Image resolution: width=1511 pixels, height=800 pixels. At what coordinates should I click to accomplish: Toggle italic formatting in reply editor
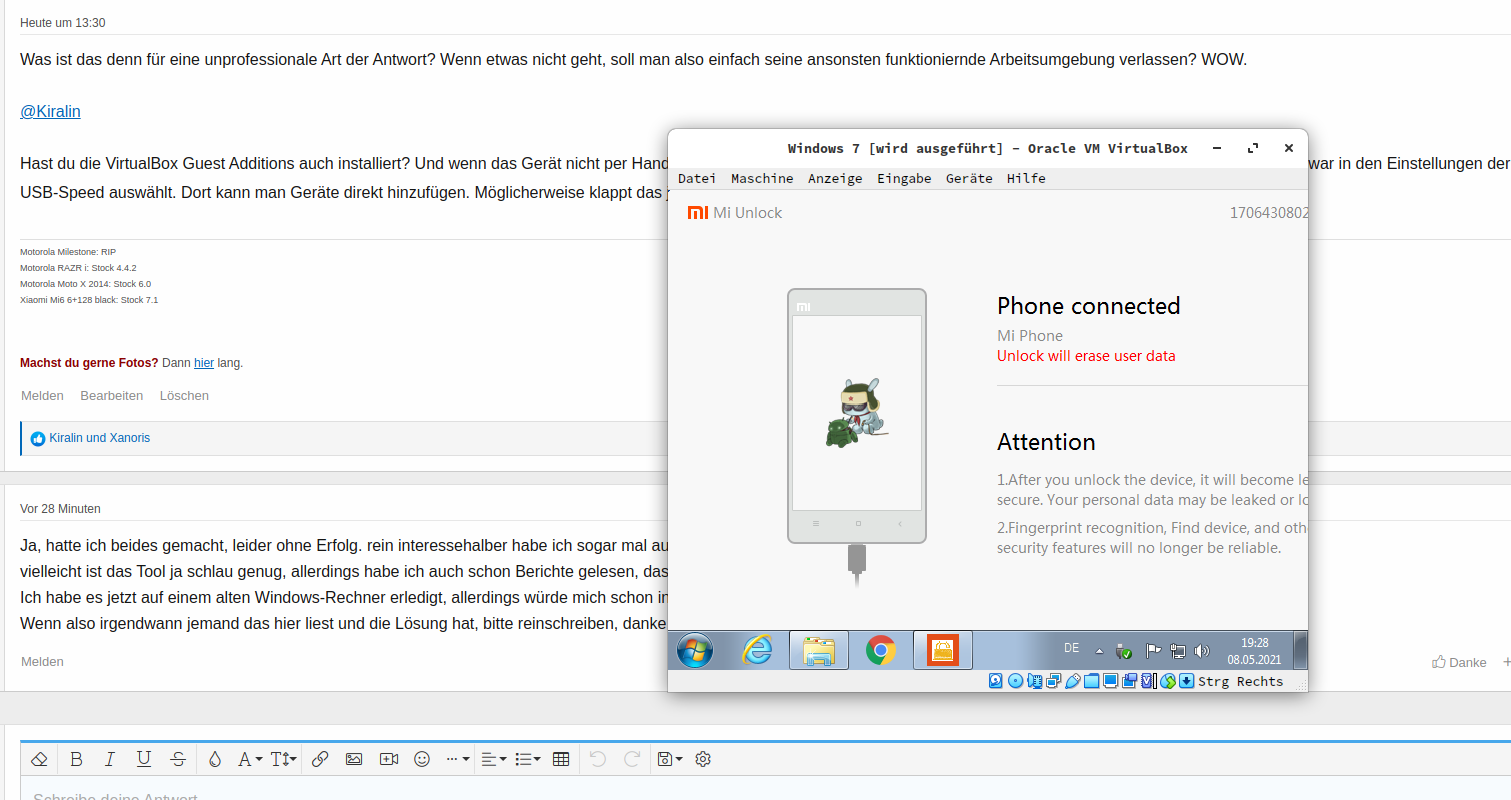point(110,759)
